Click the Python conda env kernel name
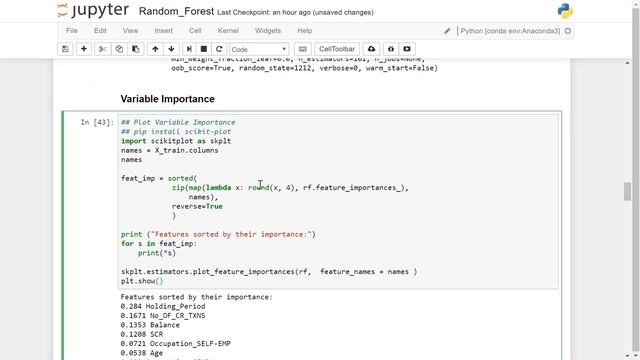This screenshot has width=640, height=360. [510, 31]
